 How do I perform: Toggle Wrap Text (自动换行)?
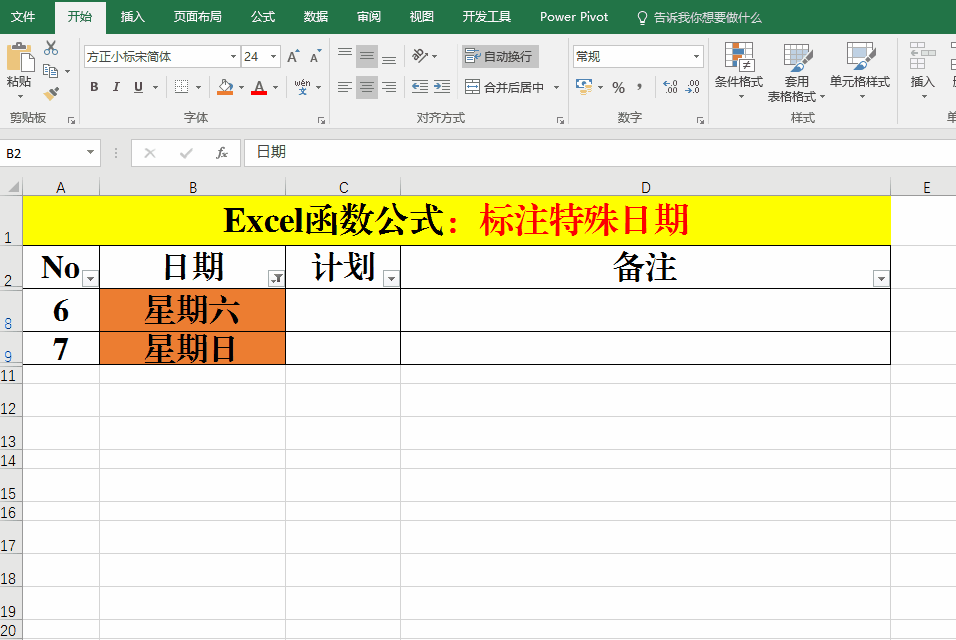[499, 57]
